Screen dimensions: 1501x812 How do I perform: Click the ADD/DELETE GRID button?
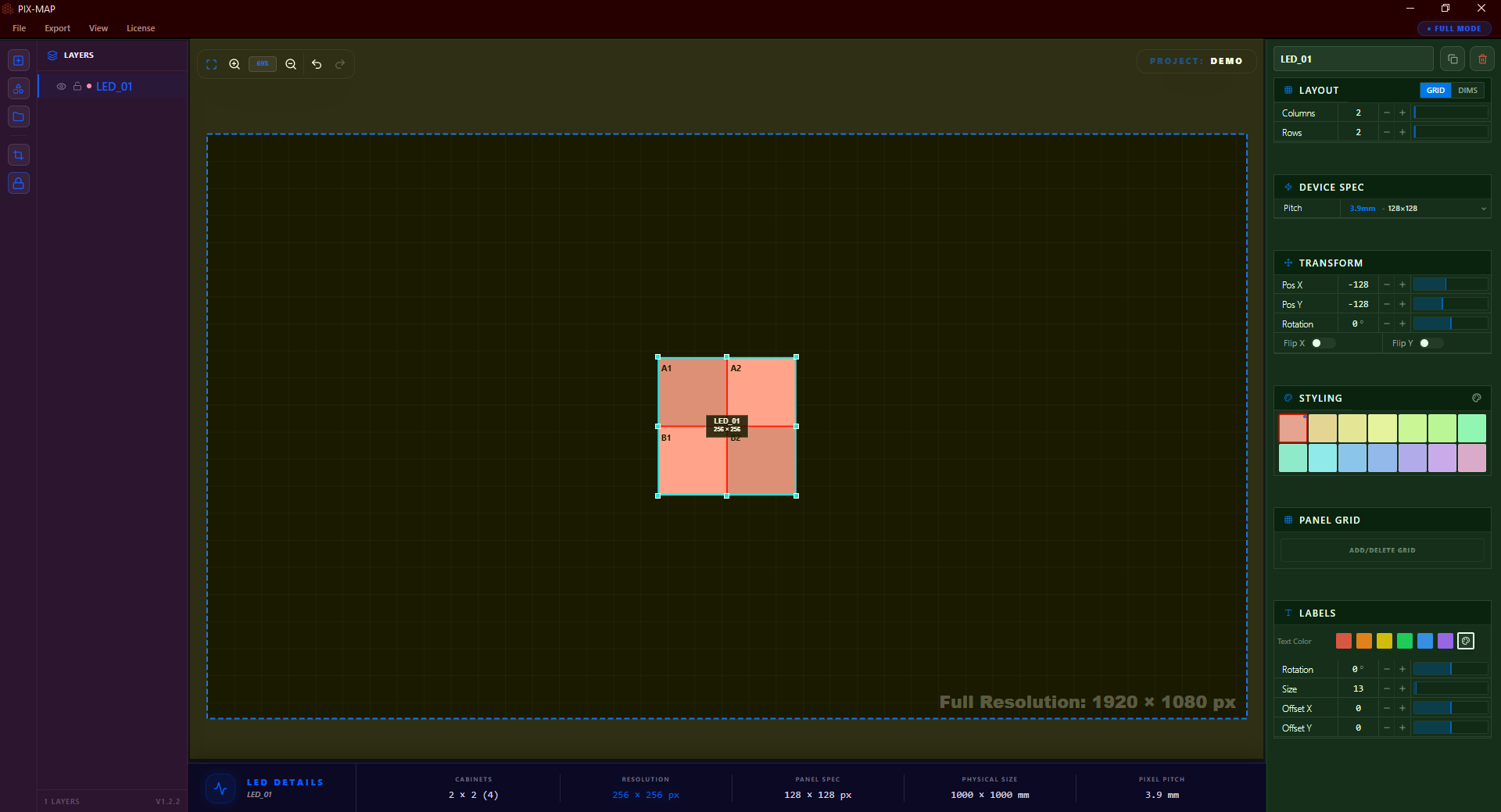(x=1381, y=549)
